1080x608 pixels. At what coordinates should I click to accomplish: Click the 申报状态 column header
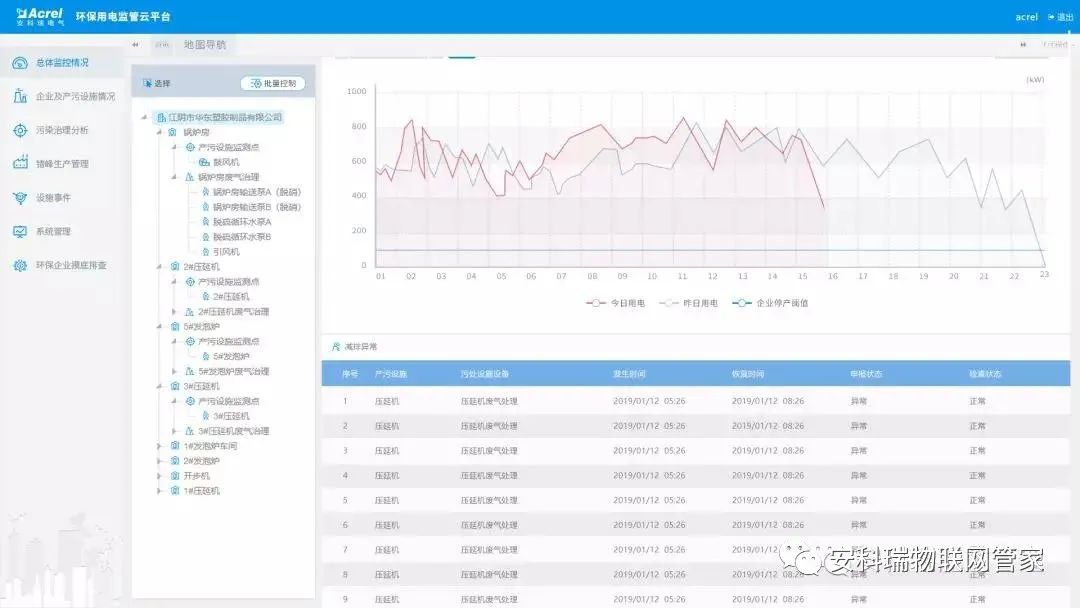point(866,374)
